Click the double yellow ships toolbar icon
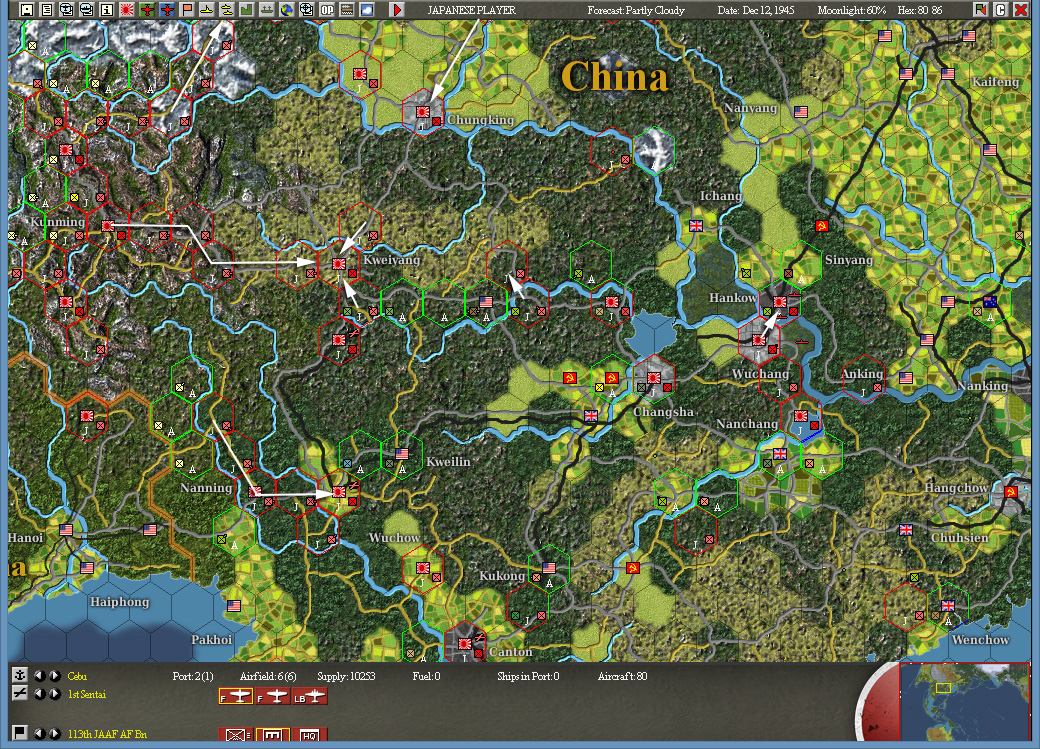This screenshot has width=1040, height=749. [227, 10]
